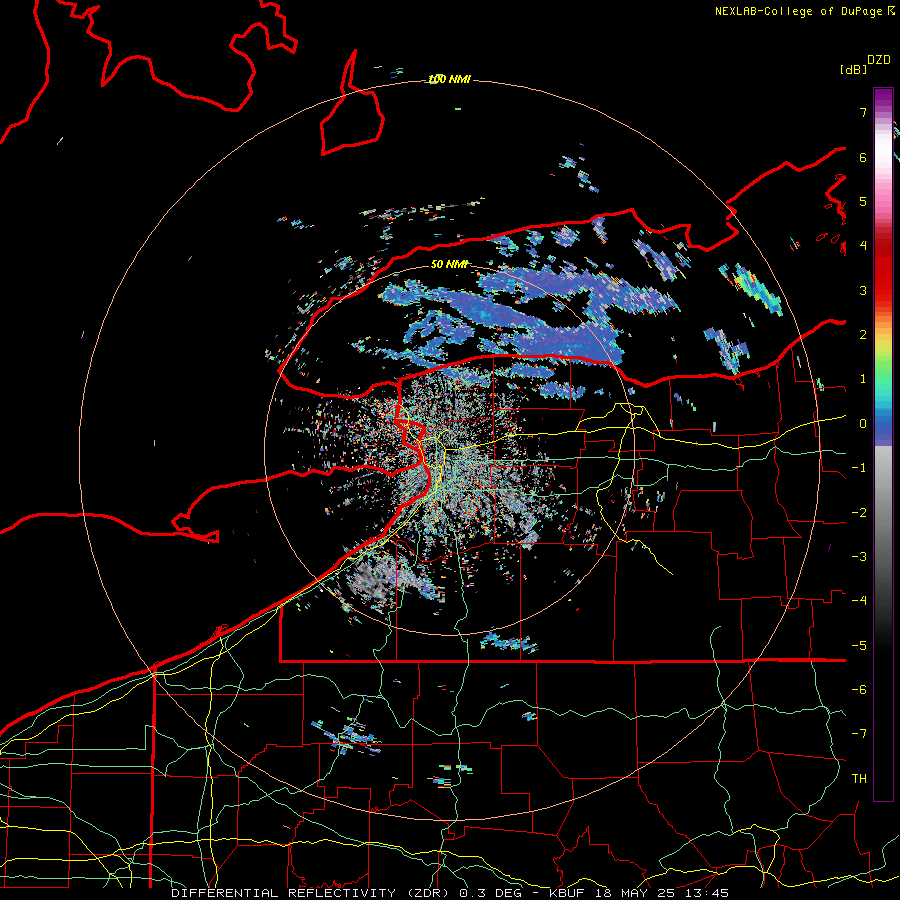The width and height of the screenshot is (900, 900).
Task: Click the 6 value on color scale
Action: click(863, 157)
